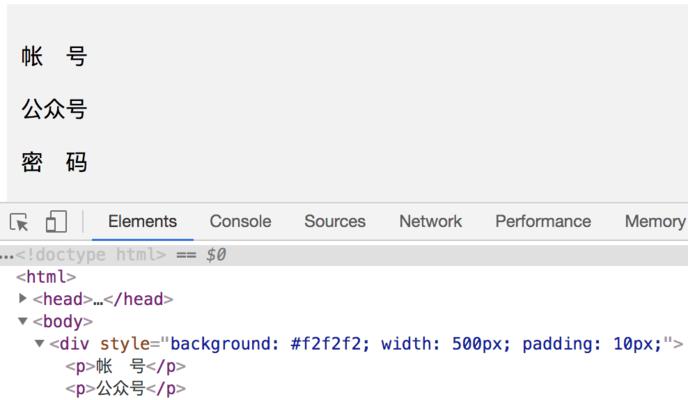Collapse the div style element node
Image resolution: width=688 pixels, height=400 pixels.
[39, 343]
